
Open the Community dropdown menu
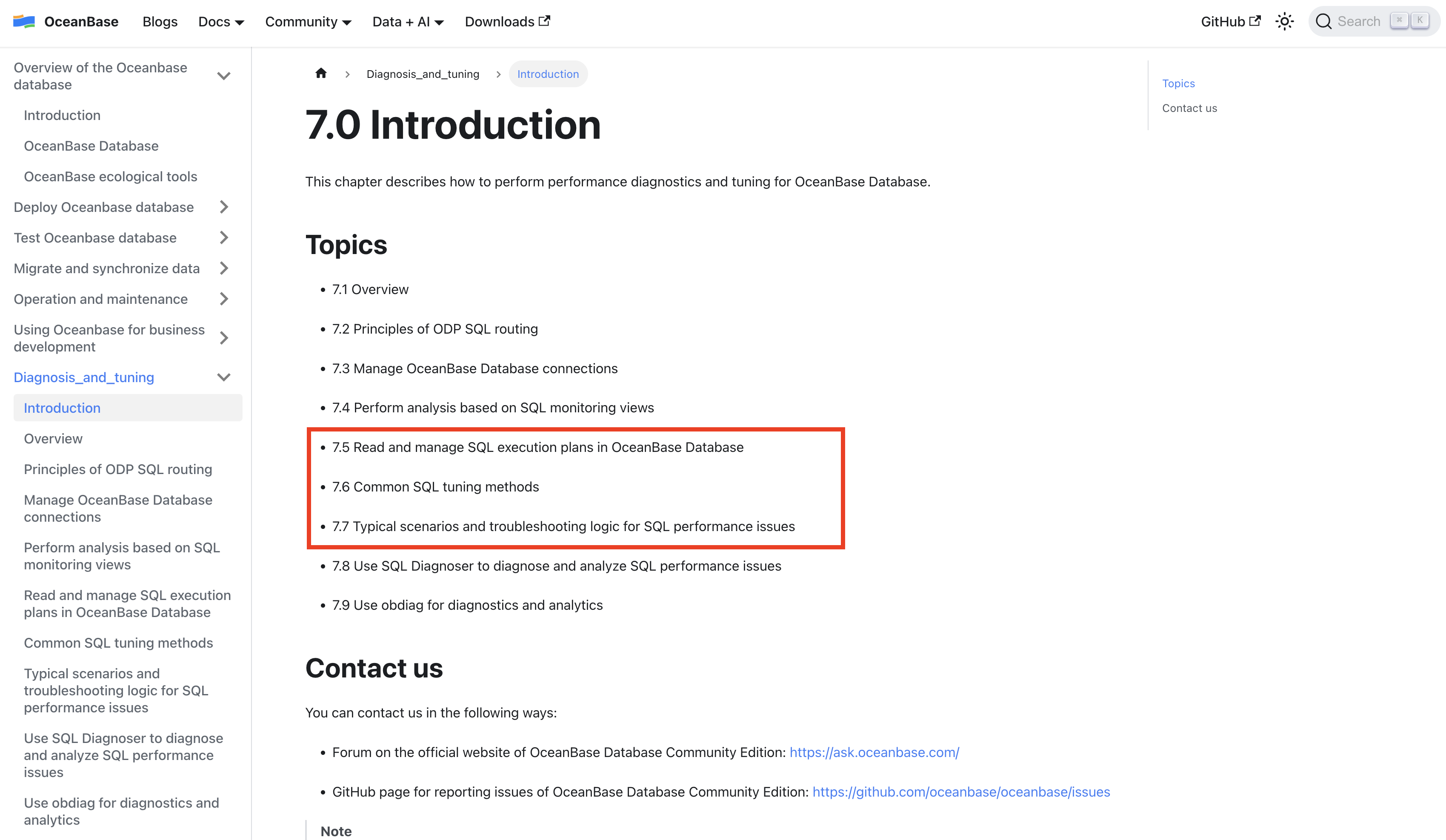click(308, 21)
